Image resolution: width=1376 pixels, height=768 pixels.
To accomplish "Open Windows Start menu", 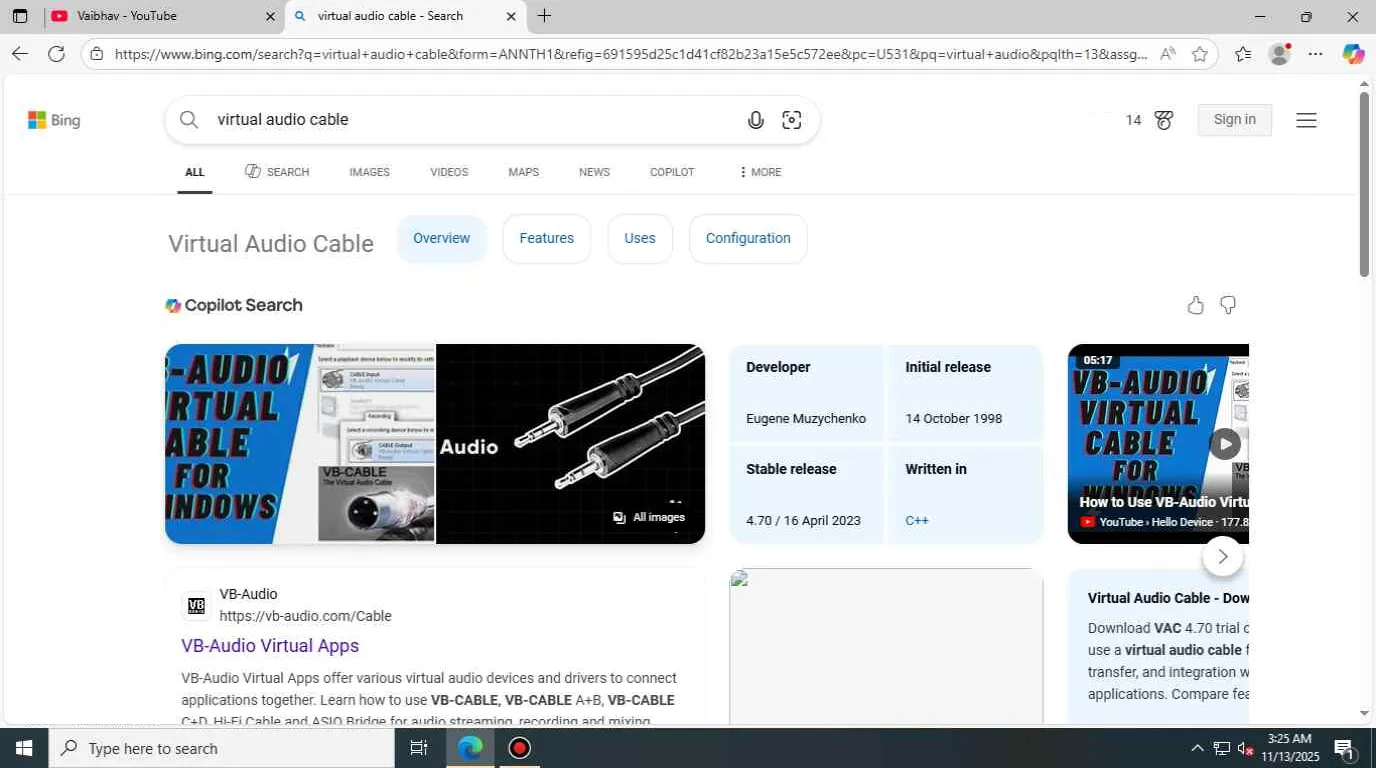I will tap(23, 748).
